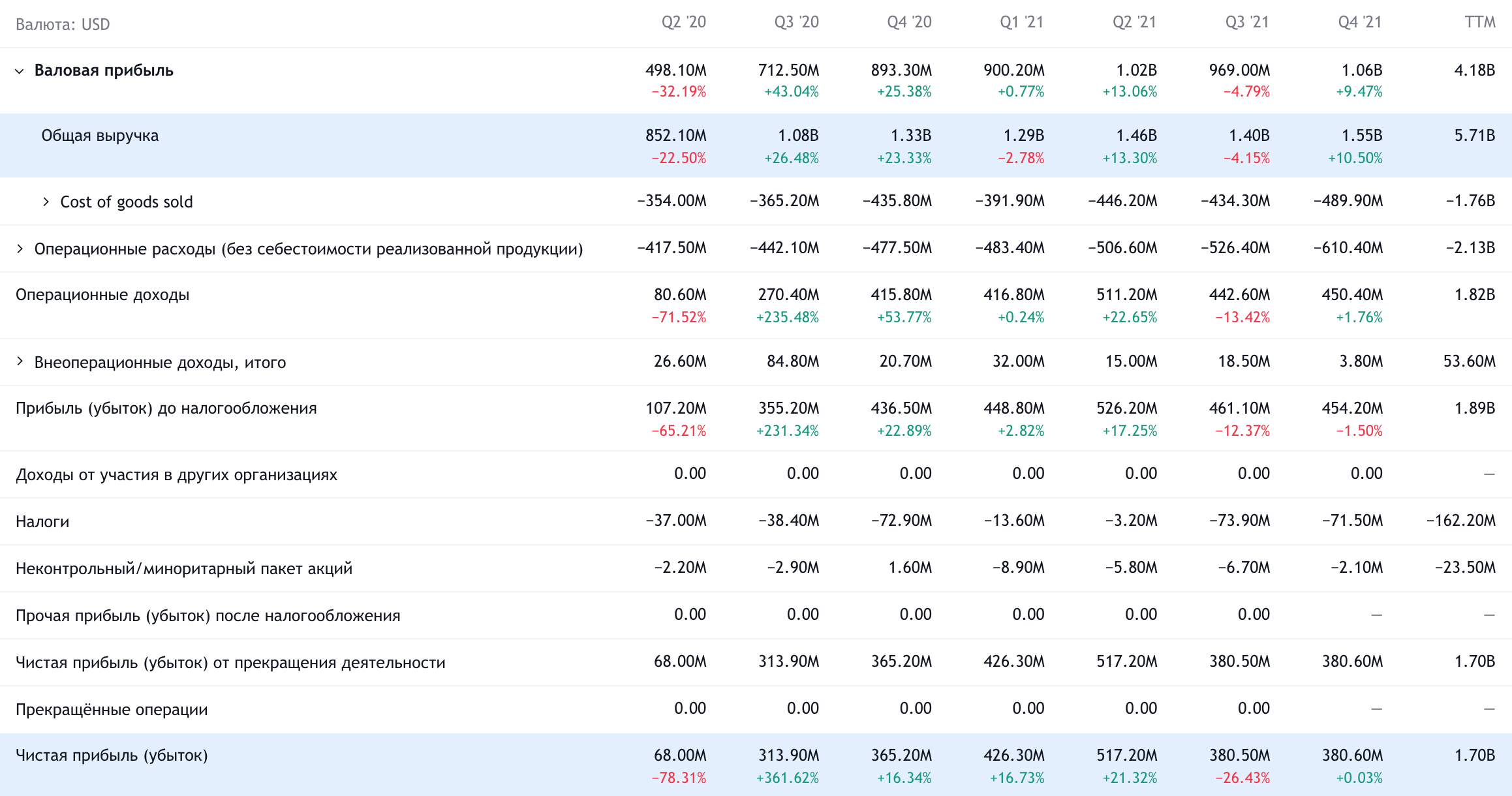Click pretax income value 107.20M

pyautogui.click(x=676, y=408)
